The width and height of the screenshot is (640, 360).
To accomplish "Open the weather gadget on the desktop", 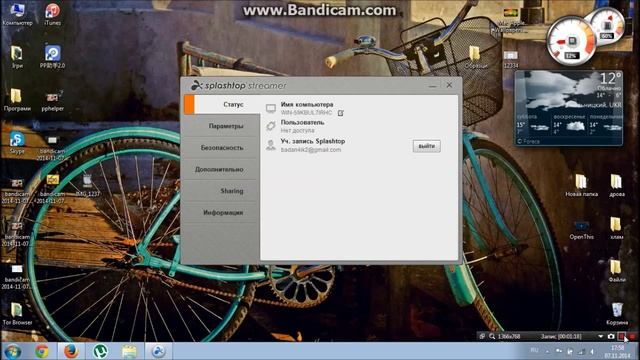I will point(569,108).
